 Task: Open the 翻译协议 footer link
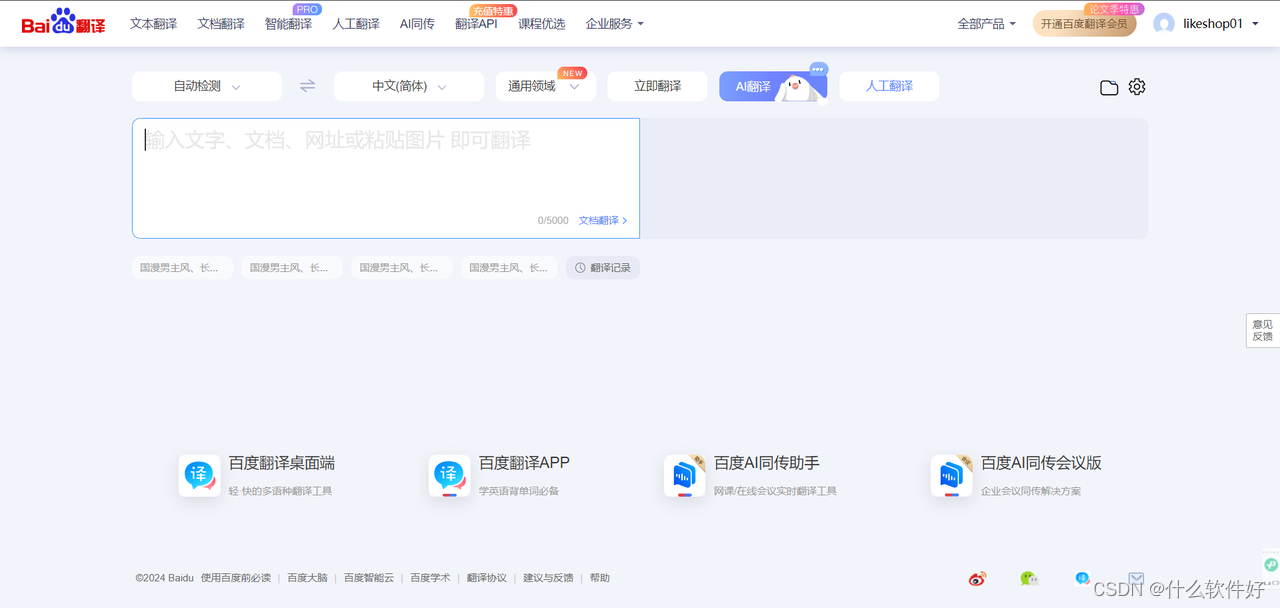[487, 578]
